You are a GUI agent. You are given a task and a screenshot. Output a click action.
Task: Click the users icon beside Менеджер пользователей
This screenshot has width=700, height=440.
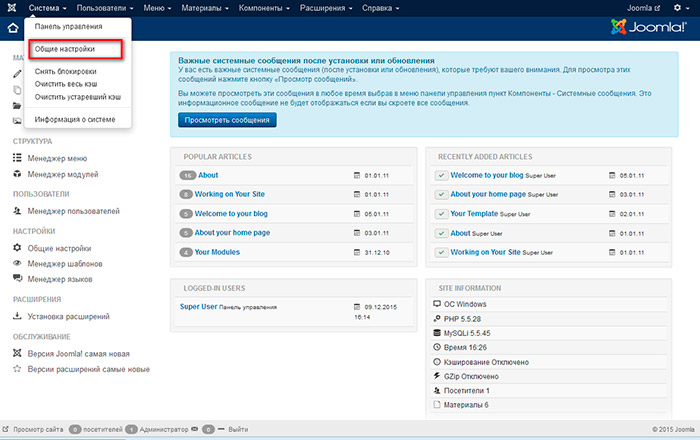click(x=17, y=211)
